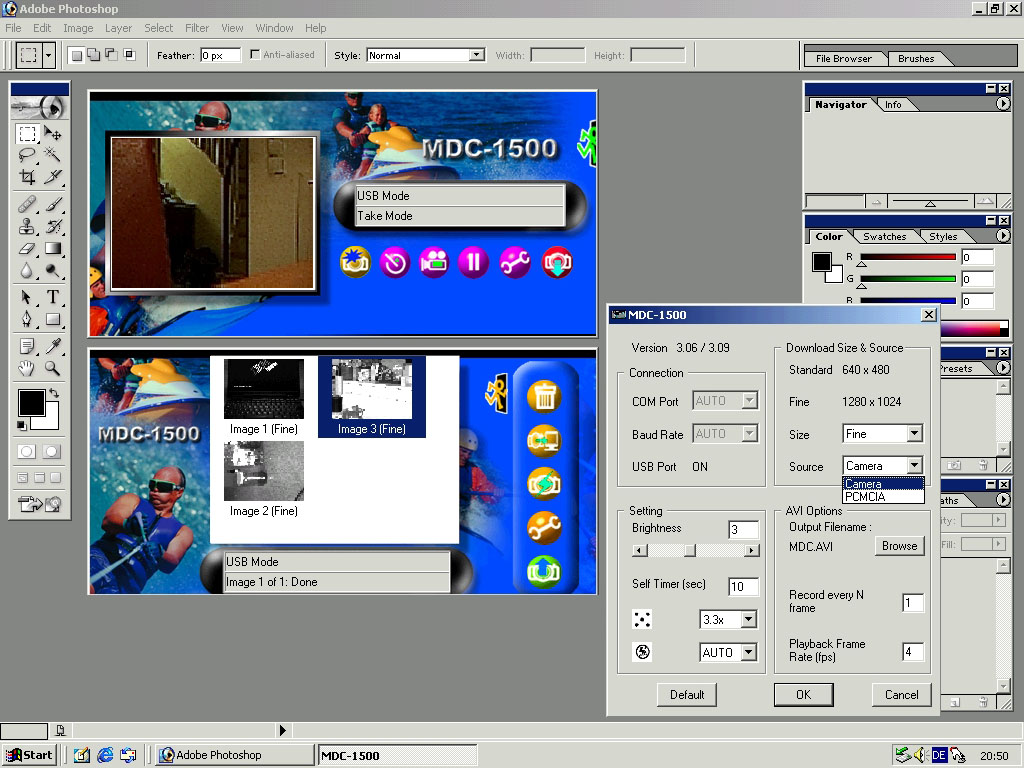1024x768 pixels.
Task: Choose the Dodge tool
Action: pyautogui.click(x=53, y=270)
